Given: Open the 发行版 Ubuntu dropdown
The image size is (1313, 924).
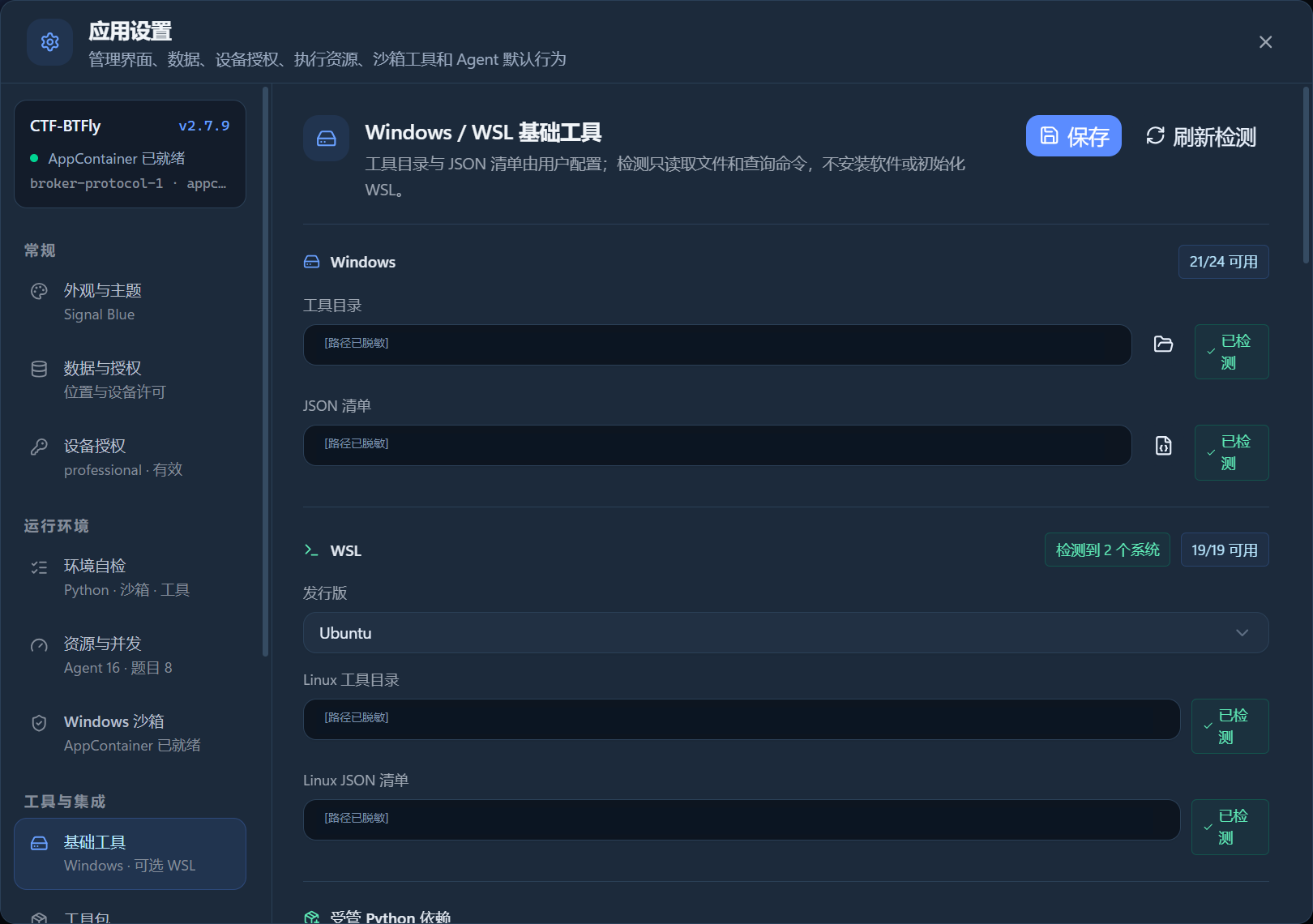Looking at the screenshot, I should [785, 633].
